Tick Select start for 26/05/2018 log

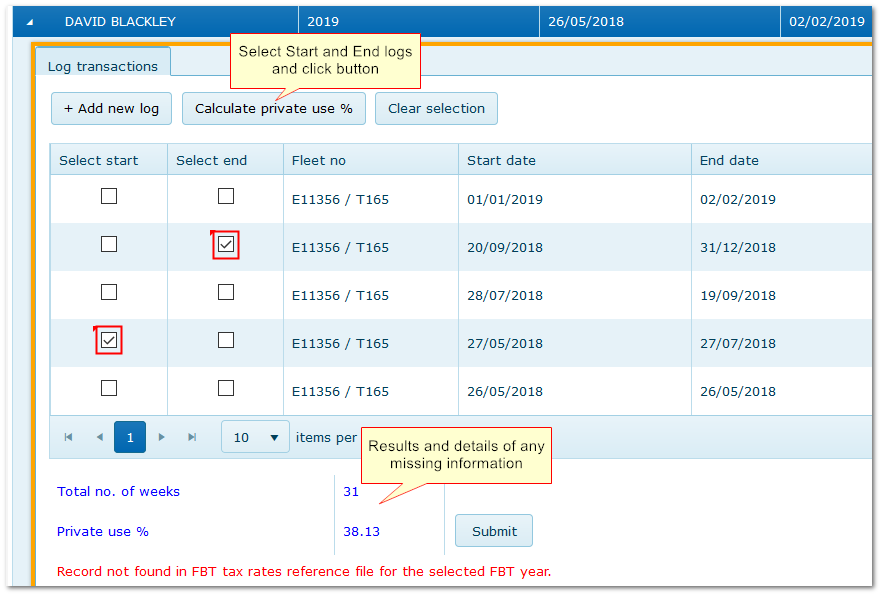tap(109, 389)
